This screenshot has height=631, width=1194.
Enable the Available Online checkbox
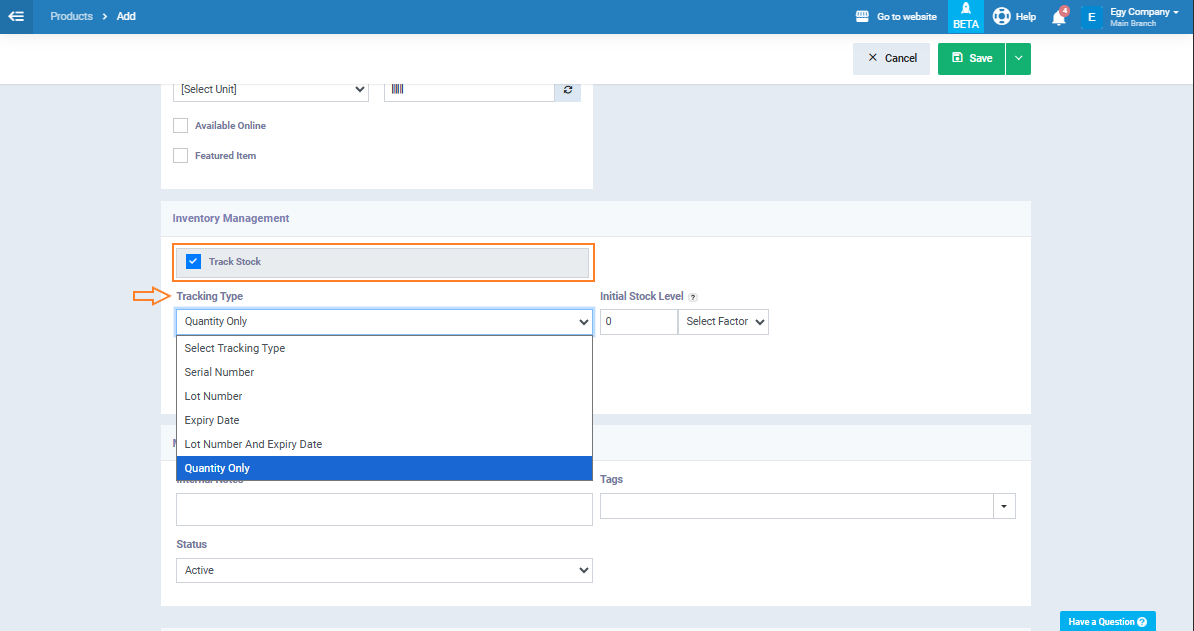[181, 126]
